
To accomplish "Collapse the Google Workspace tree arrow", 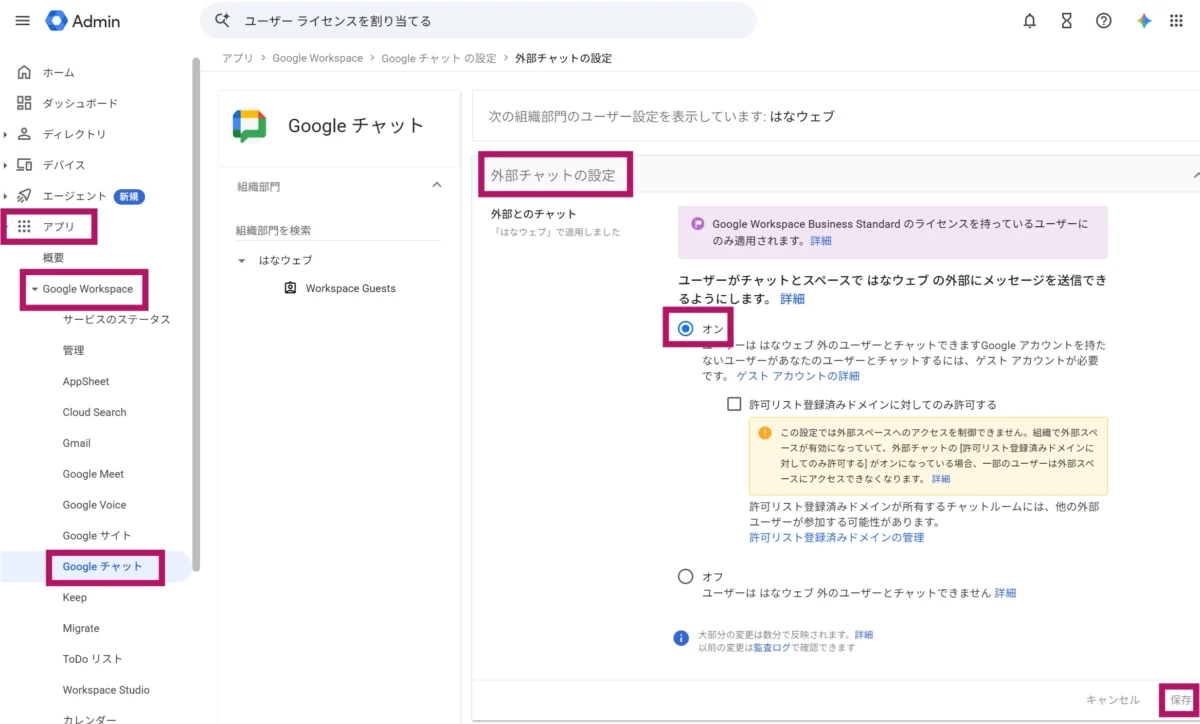I will tap(34, 289).
